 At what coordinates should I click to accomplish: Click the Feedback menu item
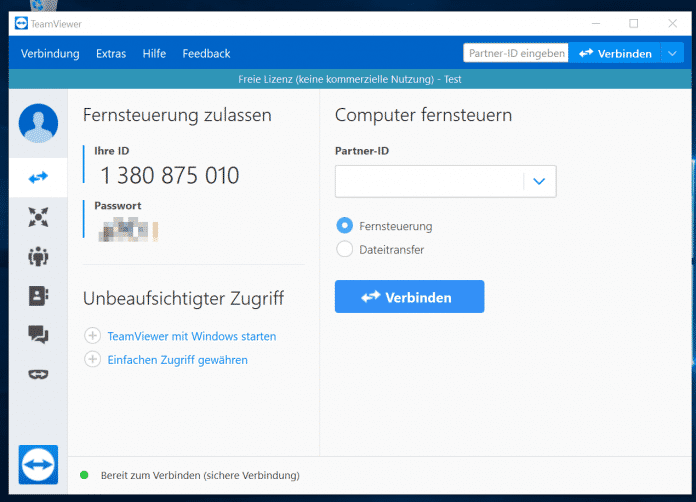(x=206, y=53)
